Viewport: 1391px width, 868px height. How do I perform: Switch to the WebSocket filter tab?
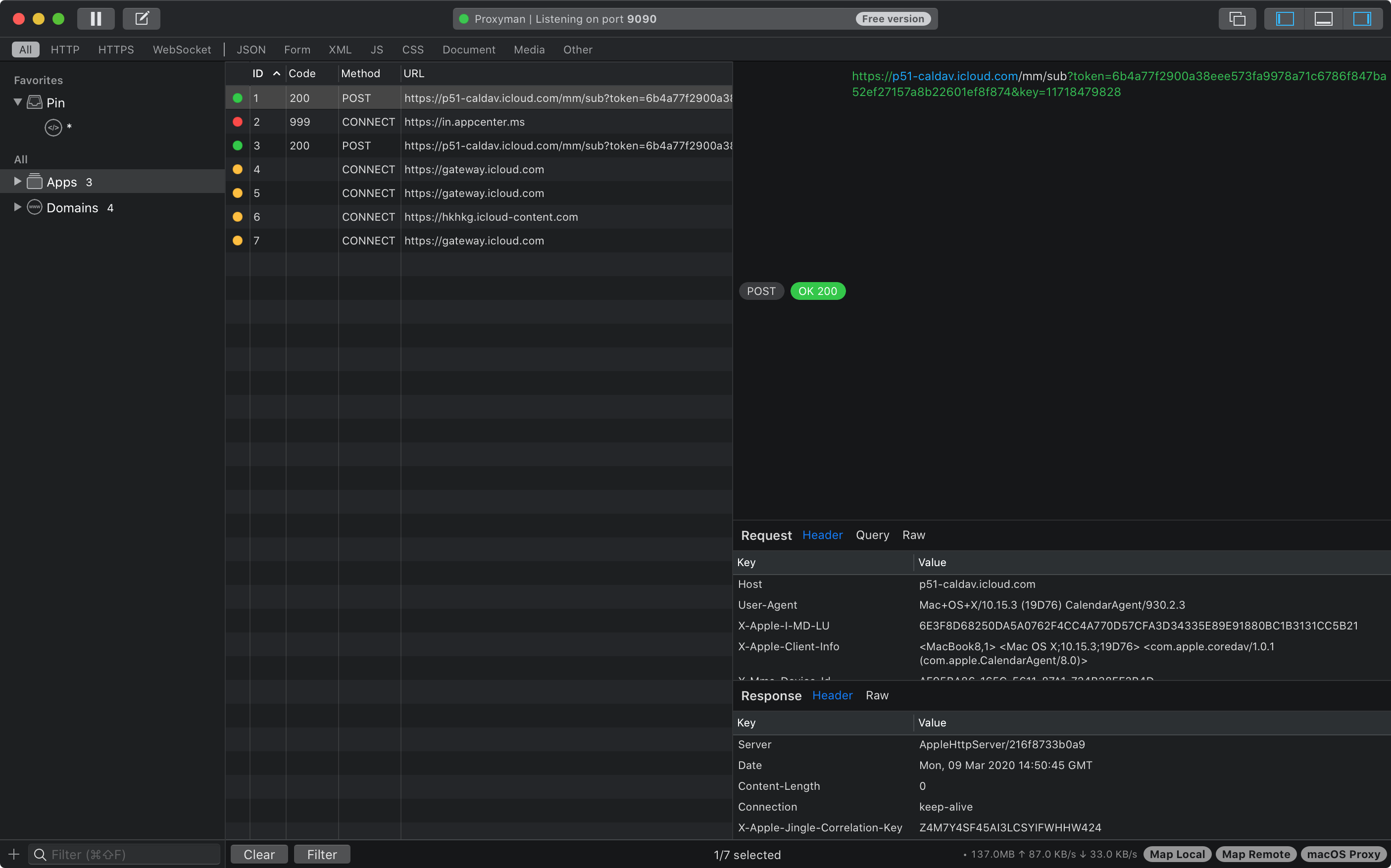coord(181,49)
